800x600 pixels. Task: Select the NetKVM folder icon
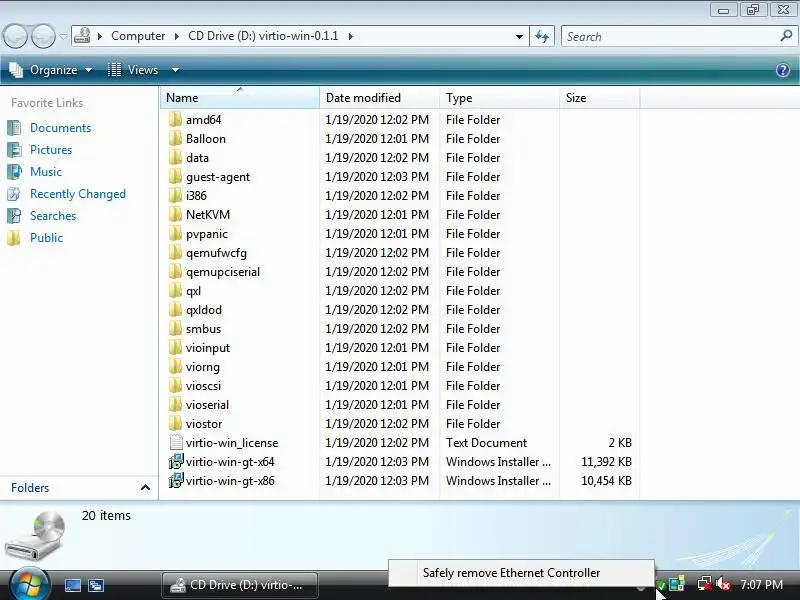coord(175,215)
